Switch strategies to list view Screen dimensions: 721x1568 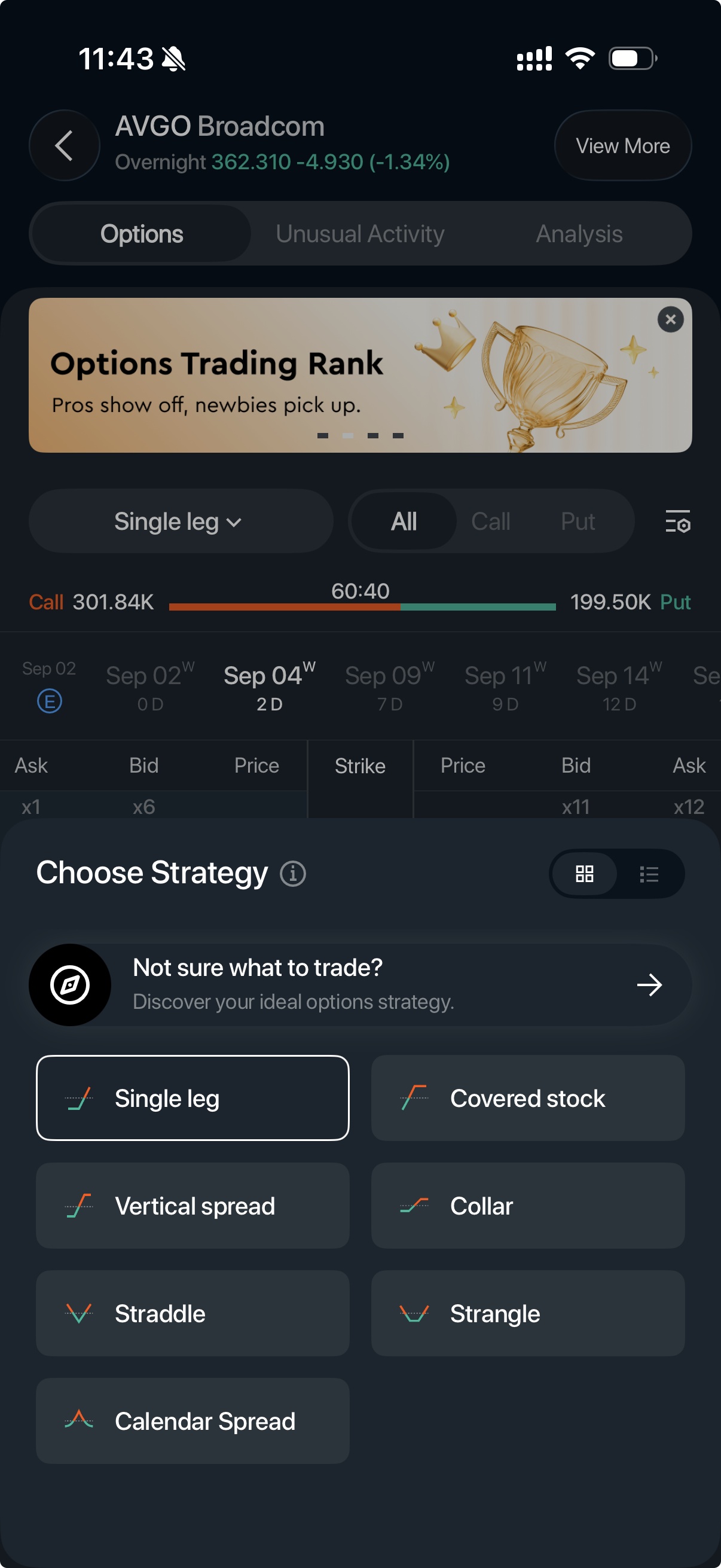point(649,874)
